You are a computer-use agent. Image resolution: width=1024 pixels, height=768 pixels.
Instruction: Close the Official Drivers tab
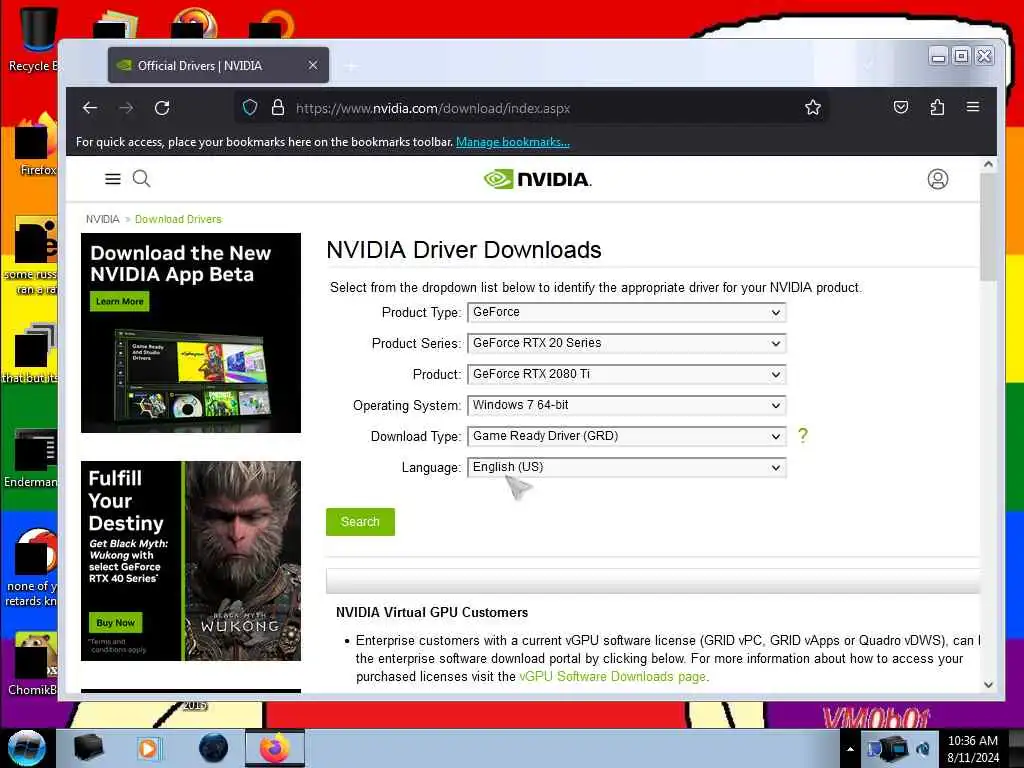313,65
